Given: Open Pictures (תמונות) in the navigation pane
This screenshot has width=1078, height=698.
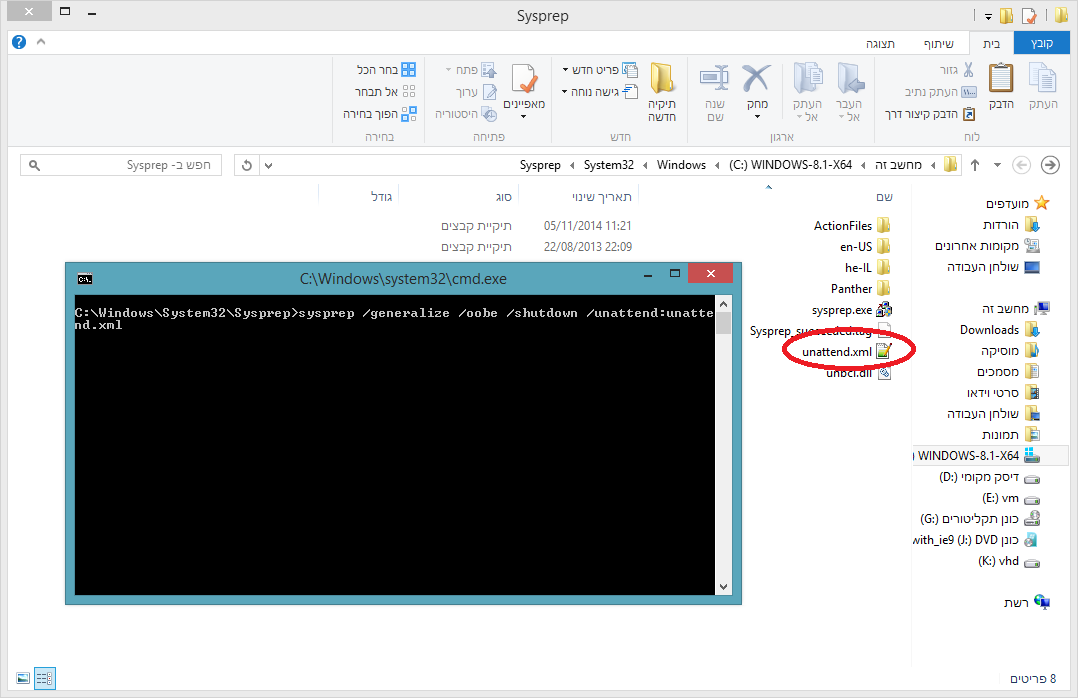Looking at the screenshot, I should tap(1011, 435).
